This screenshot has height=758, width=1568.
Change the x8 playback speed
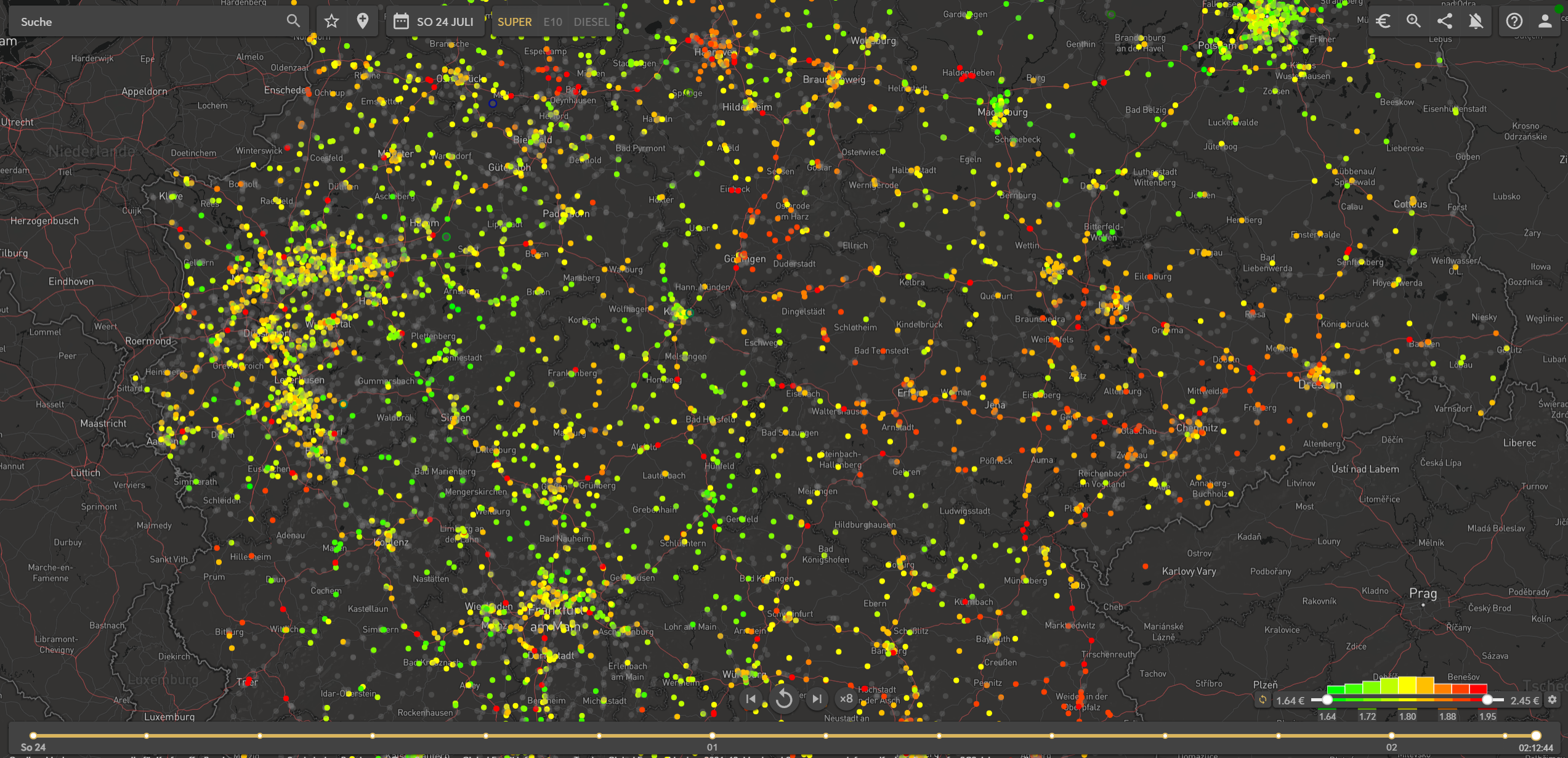(846, 699)
